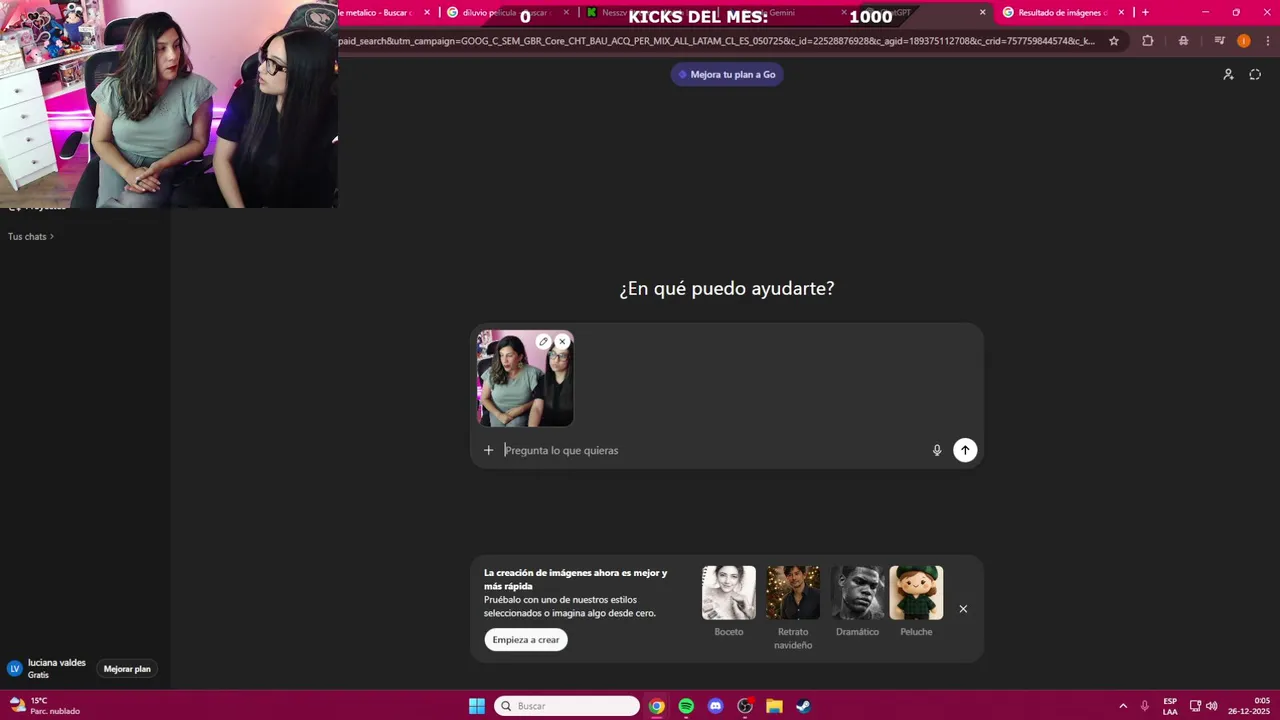Open the Chrome three-dot menu

[1266, 41]
